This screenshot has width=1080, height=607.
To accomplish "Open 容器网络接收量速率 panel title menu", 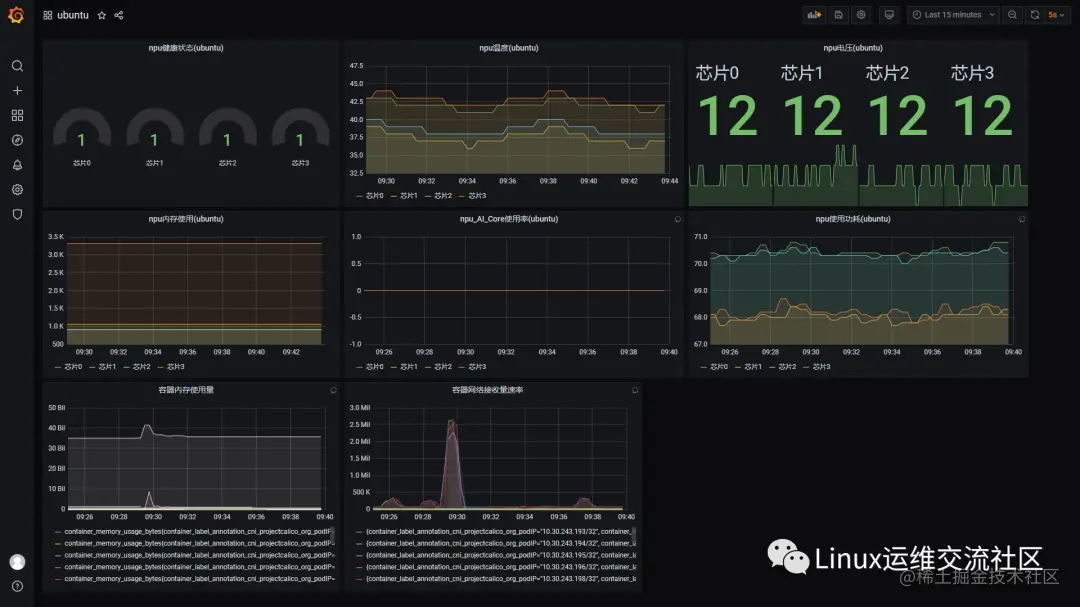I will pos(487,390).
